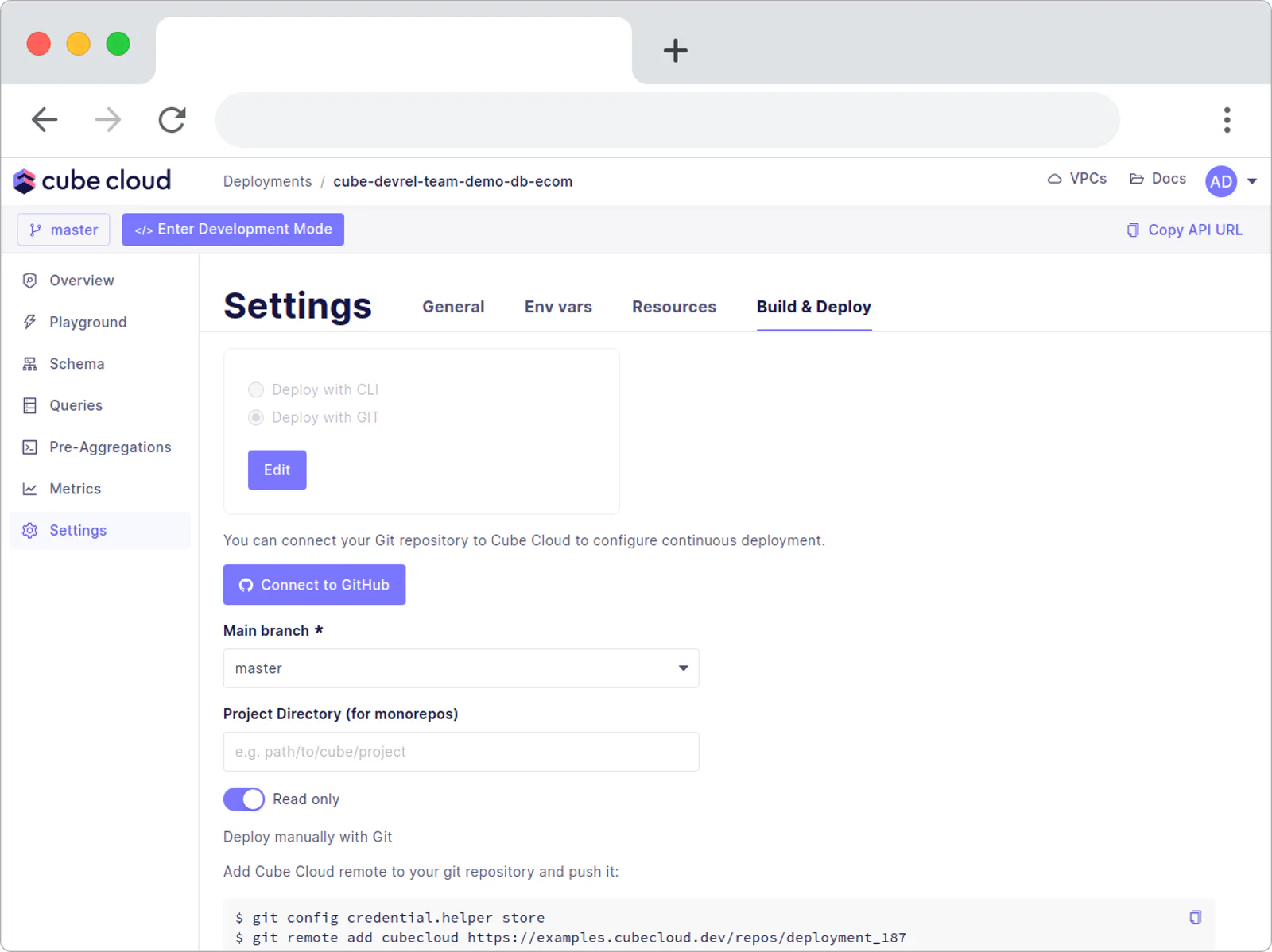Open Playground in the sidebar

tap(100, 322)
